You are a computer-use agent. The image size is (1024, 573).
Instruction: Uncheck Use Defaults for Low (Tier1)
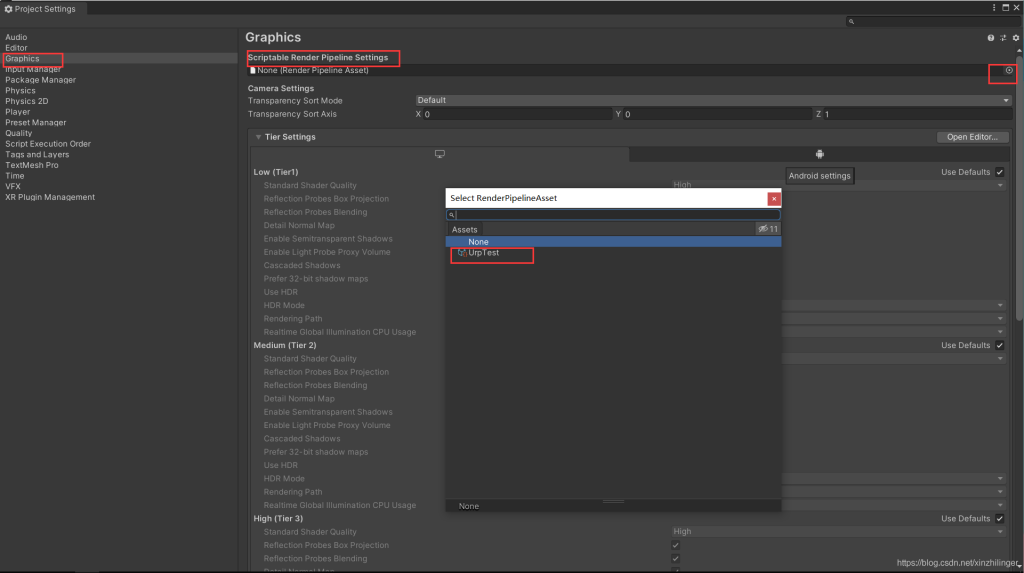click(x=1000, y=172)
